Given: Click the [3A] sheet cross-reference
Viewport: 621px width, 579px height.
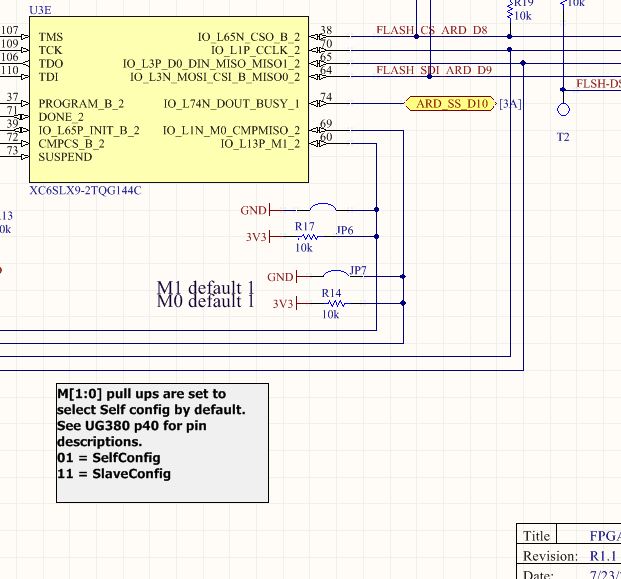Looking at the screenshot, I should [x=509, y=104].
